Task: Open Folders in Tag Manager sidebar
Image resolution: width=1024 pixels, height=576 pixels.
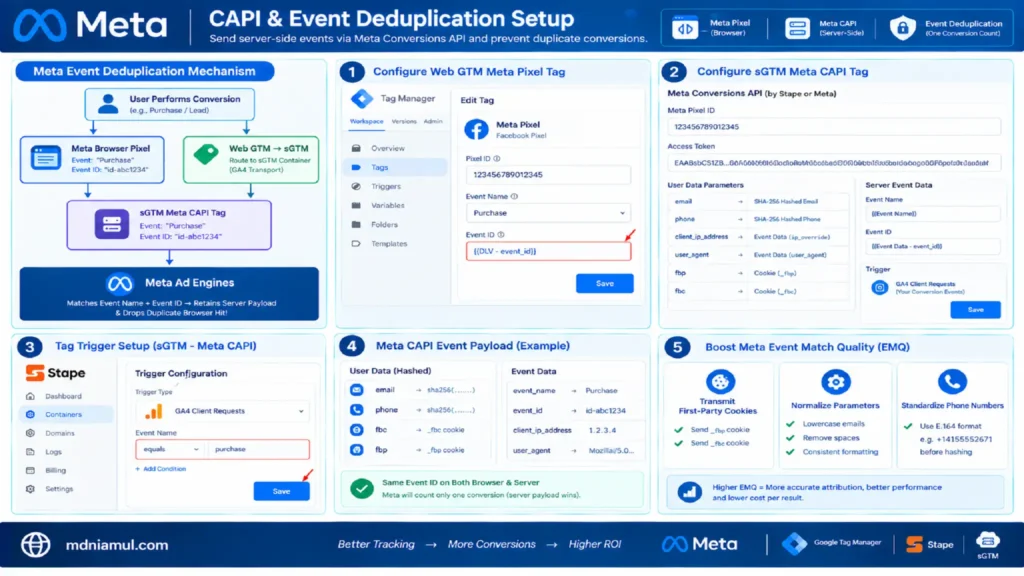Action: [x=396, y=225]
